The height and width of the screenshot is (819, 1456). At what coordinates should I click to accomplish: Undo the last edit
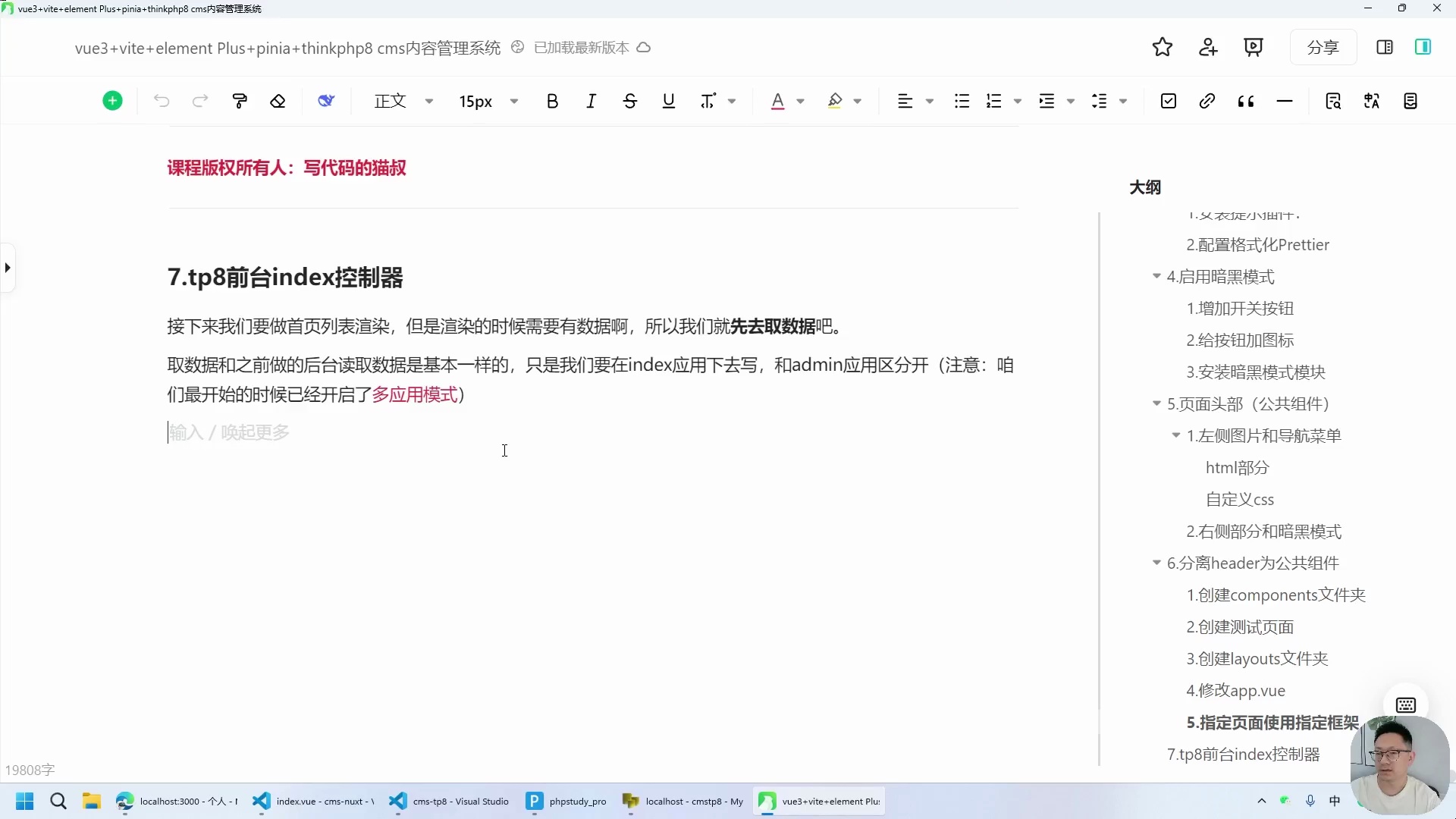point(162,100)
